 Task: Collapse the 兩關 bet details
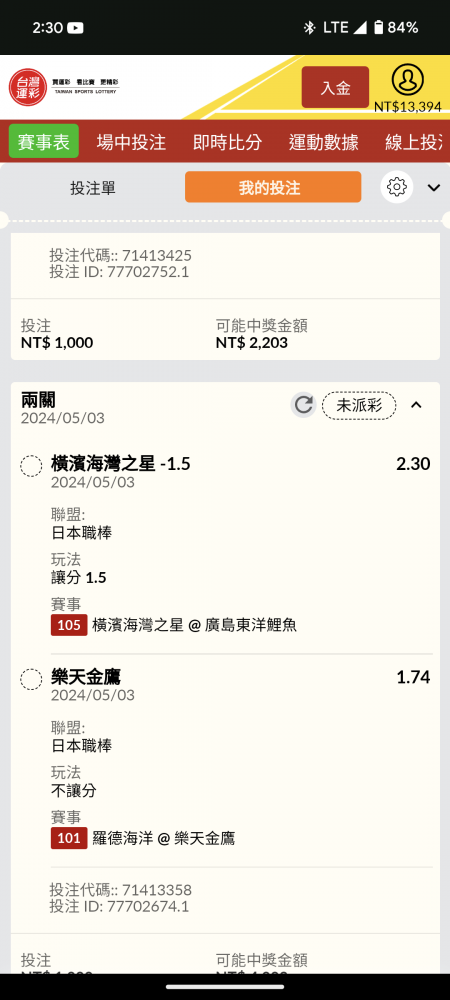click(416, 404)
